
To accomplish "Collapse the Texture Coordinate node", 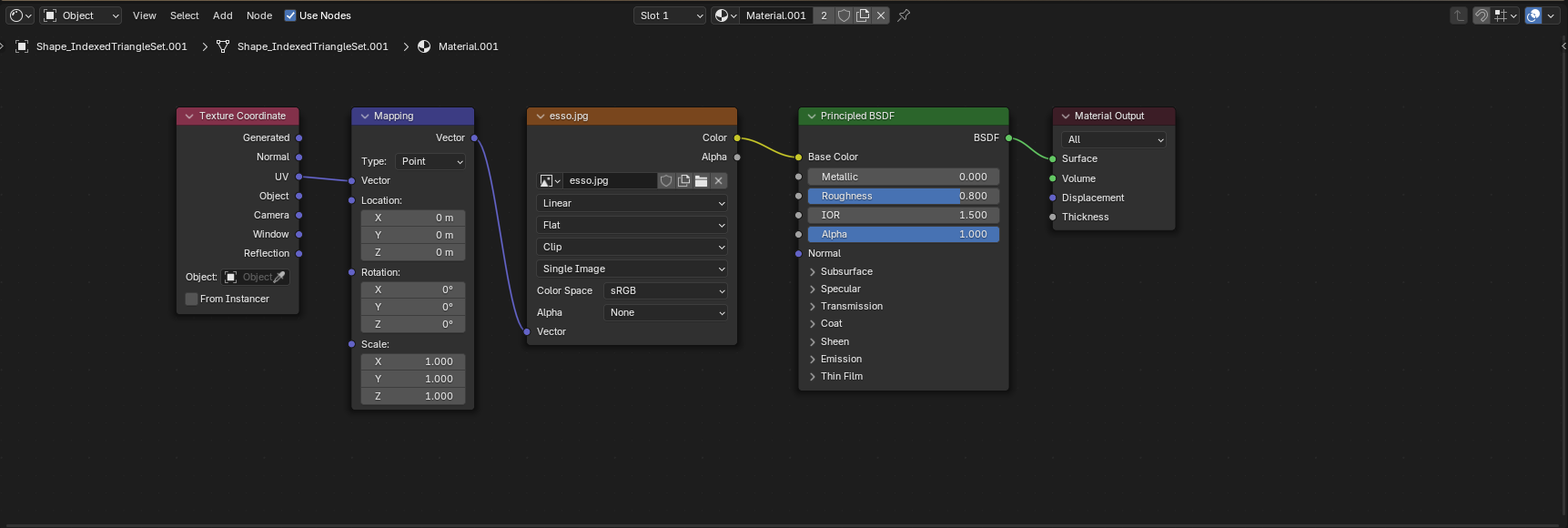I will [189, 117].
